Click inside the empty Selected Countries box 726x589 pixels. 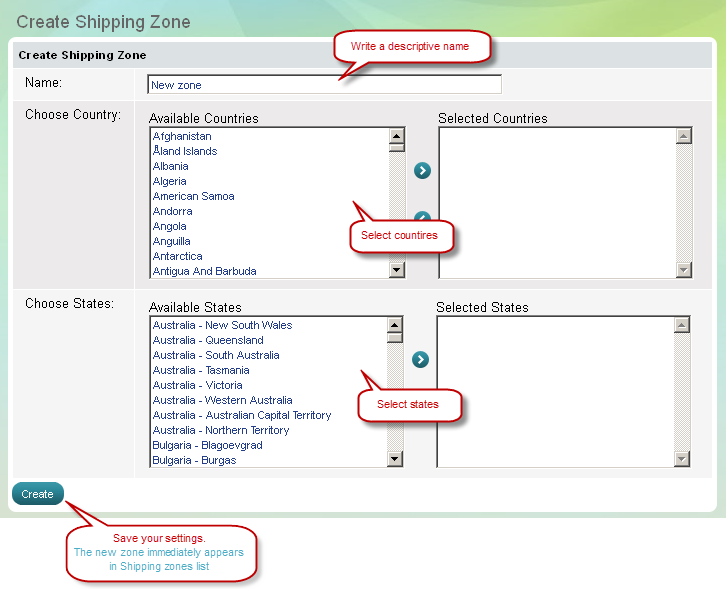click(556, 202)
